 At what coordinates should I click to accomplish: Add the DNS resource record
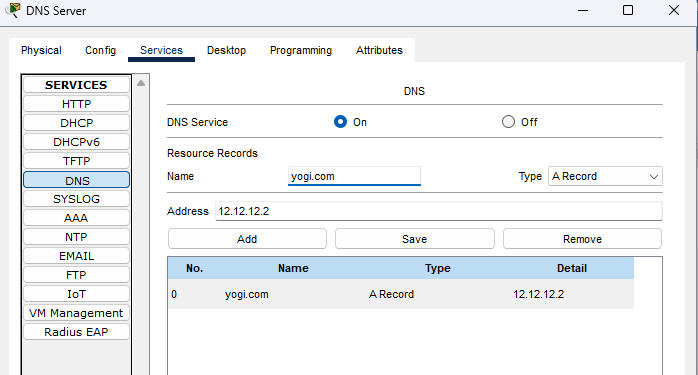247,239
